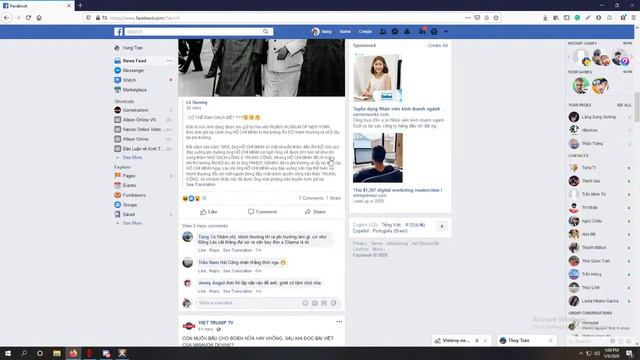Screen dimensions: 640x360
Task: Click Comment button on the post
Action: (x=262, y=212)
